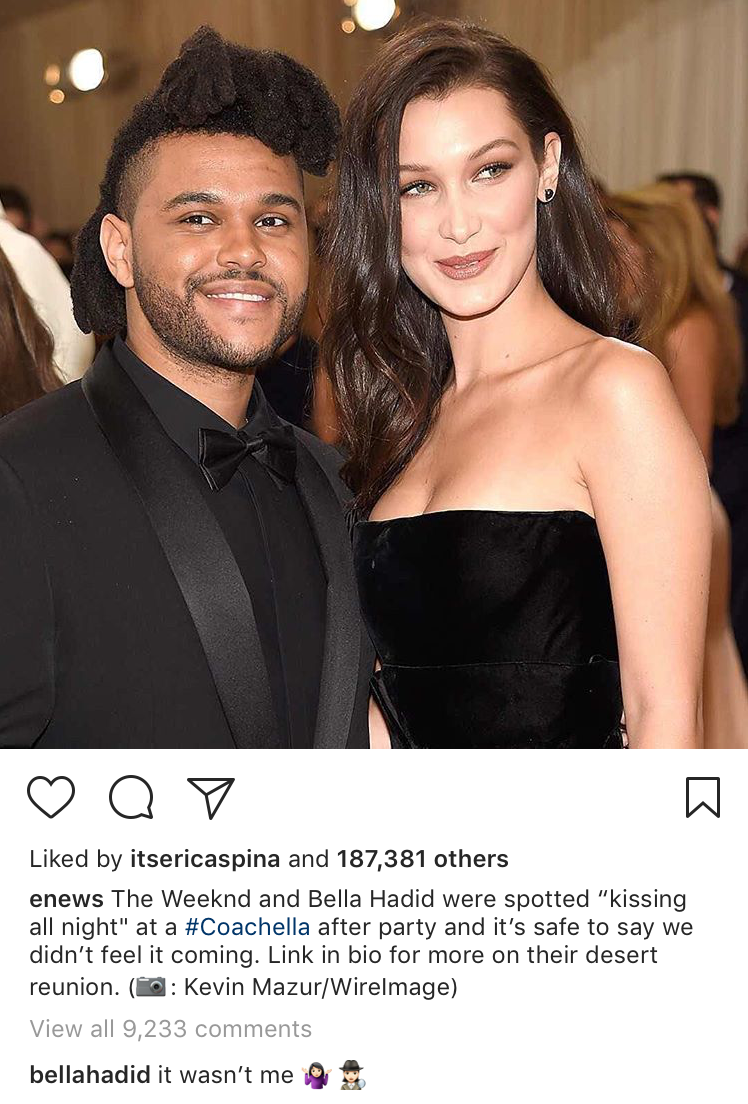
Task: Save the post with the bookmark icon
Action: 703,797
